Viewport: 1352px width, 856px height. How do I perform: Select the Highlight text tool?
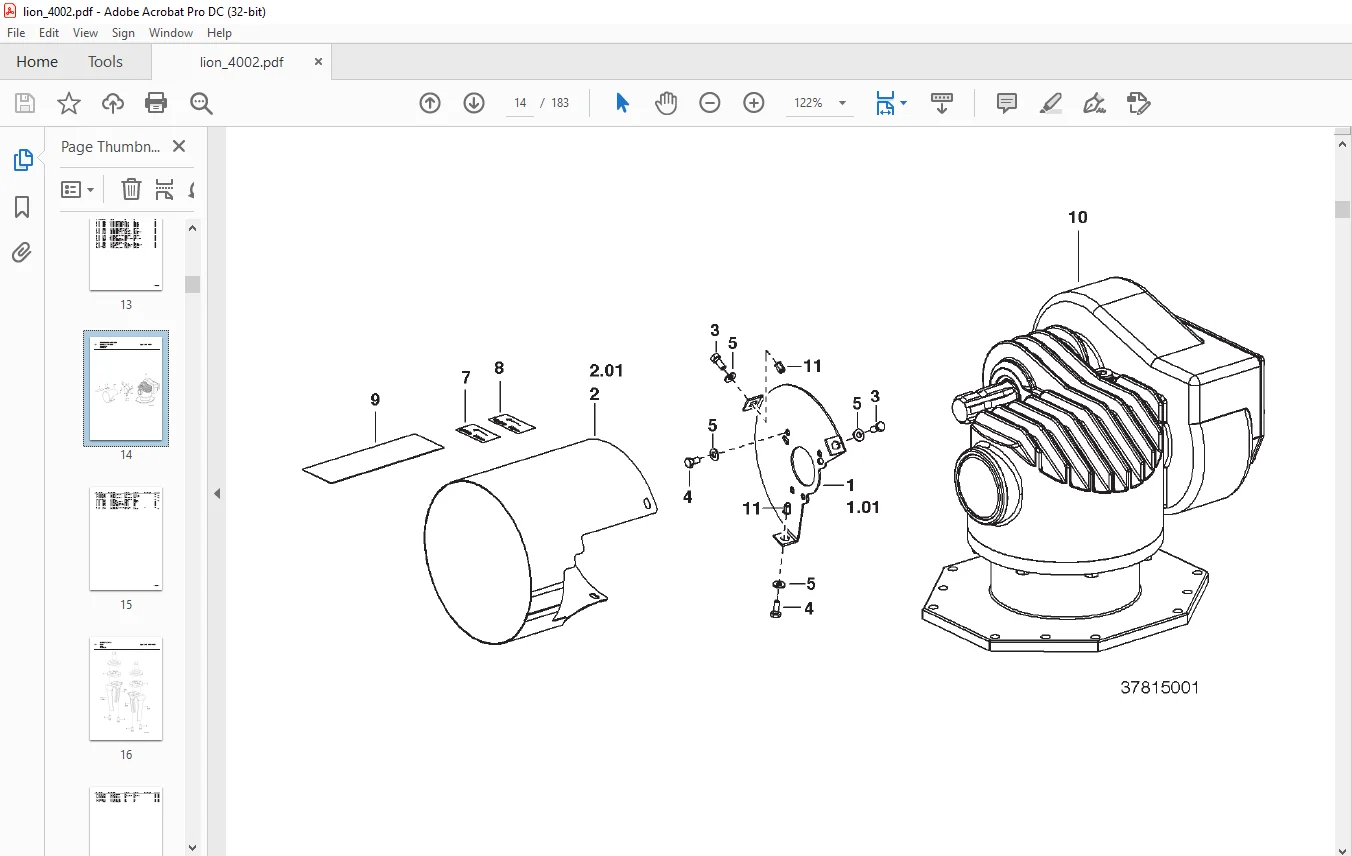1051,103
